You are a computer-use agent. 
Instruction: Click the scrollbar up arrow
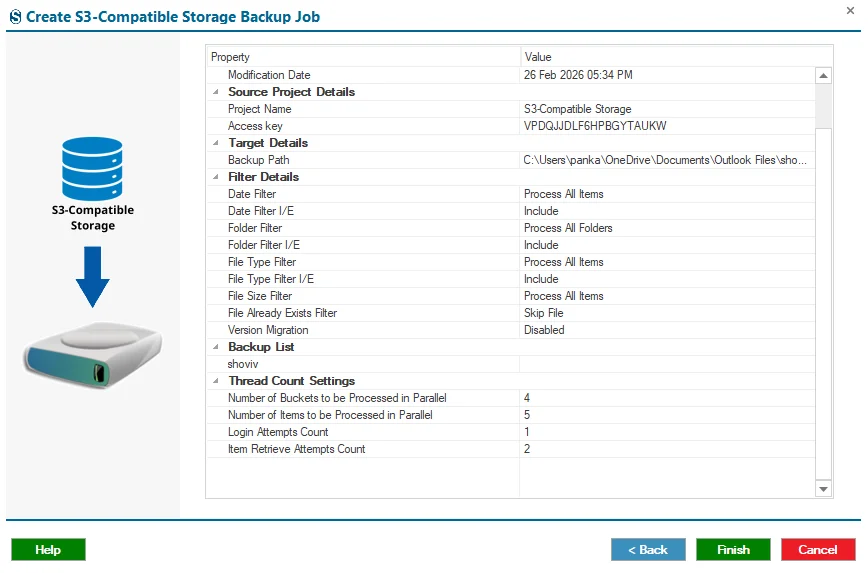[823, 75]
